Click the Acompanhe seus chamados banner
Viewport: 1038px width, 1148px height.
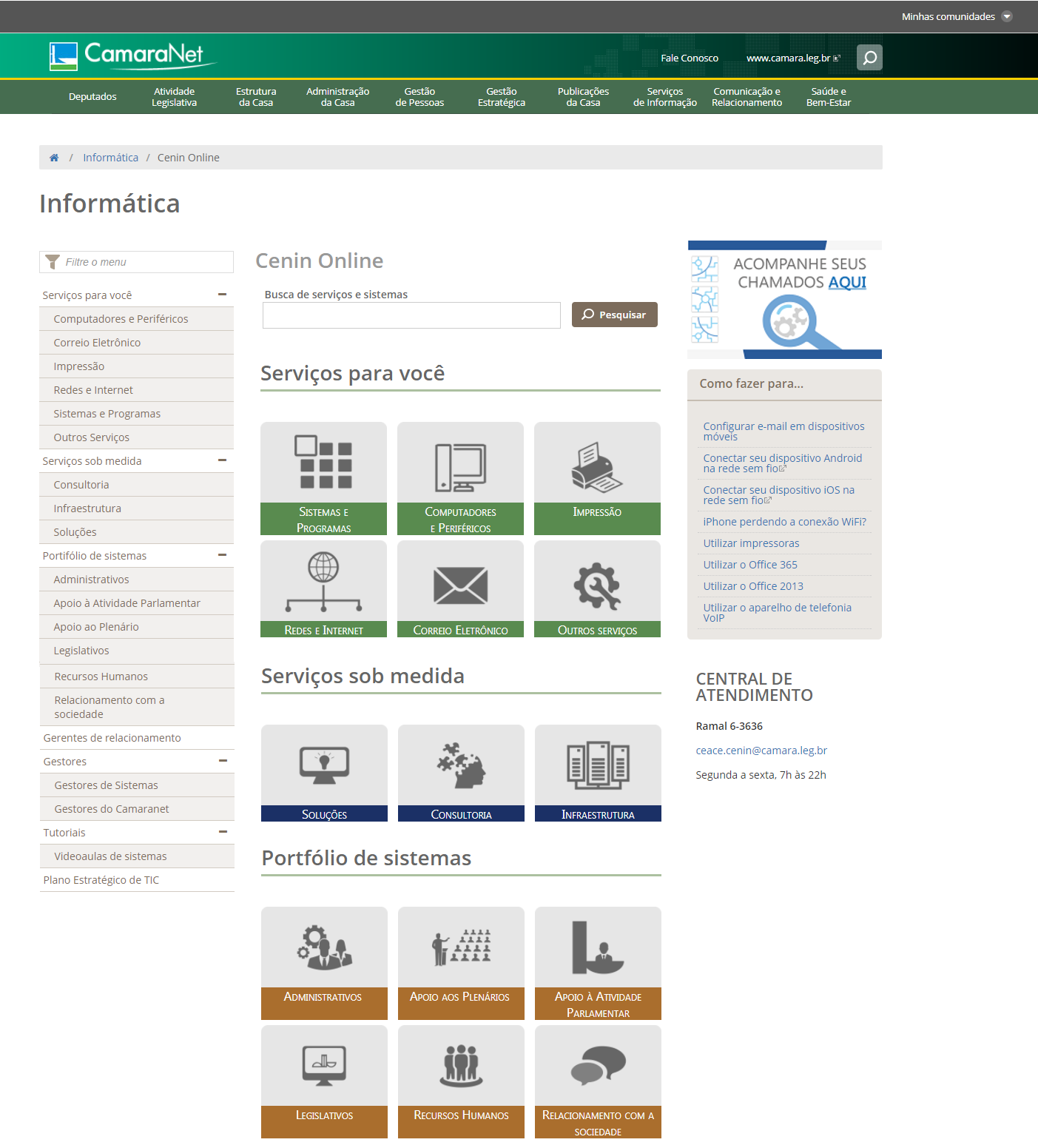[784, 300]
